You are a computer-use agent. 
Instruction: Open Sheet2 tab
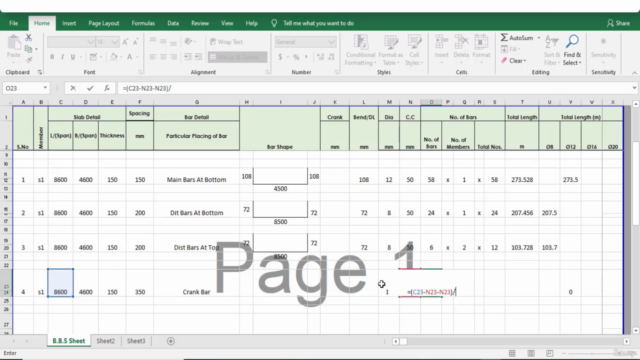pyautogui.click(x=106, y=341)
